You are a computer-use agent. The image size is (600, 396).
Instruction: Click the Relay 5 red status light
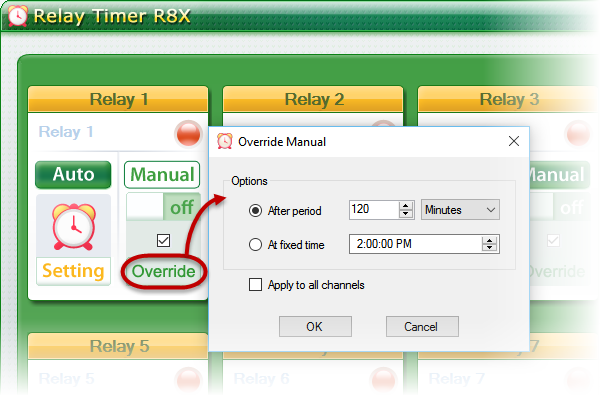[x=188, y=380]
